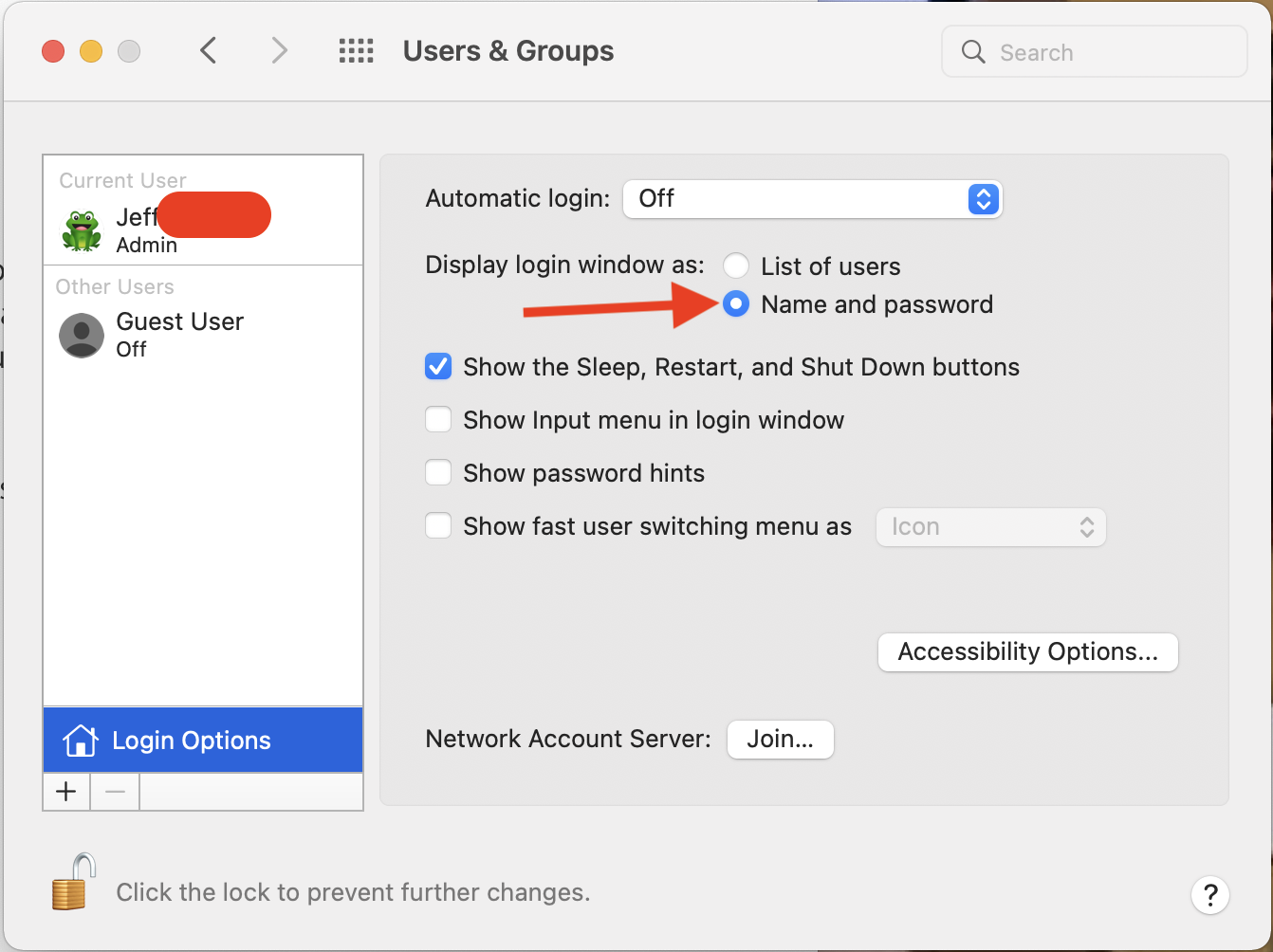This screenshot has height=952, width=1273.
Task: Enable Show password hints checkbox
Action: coord(438,473)
